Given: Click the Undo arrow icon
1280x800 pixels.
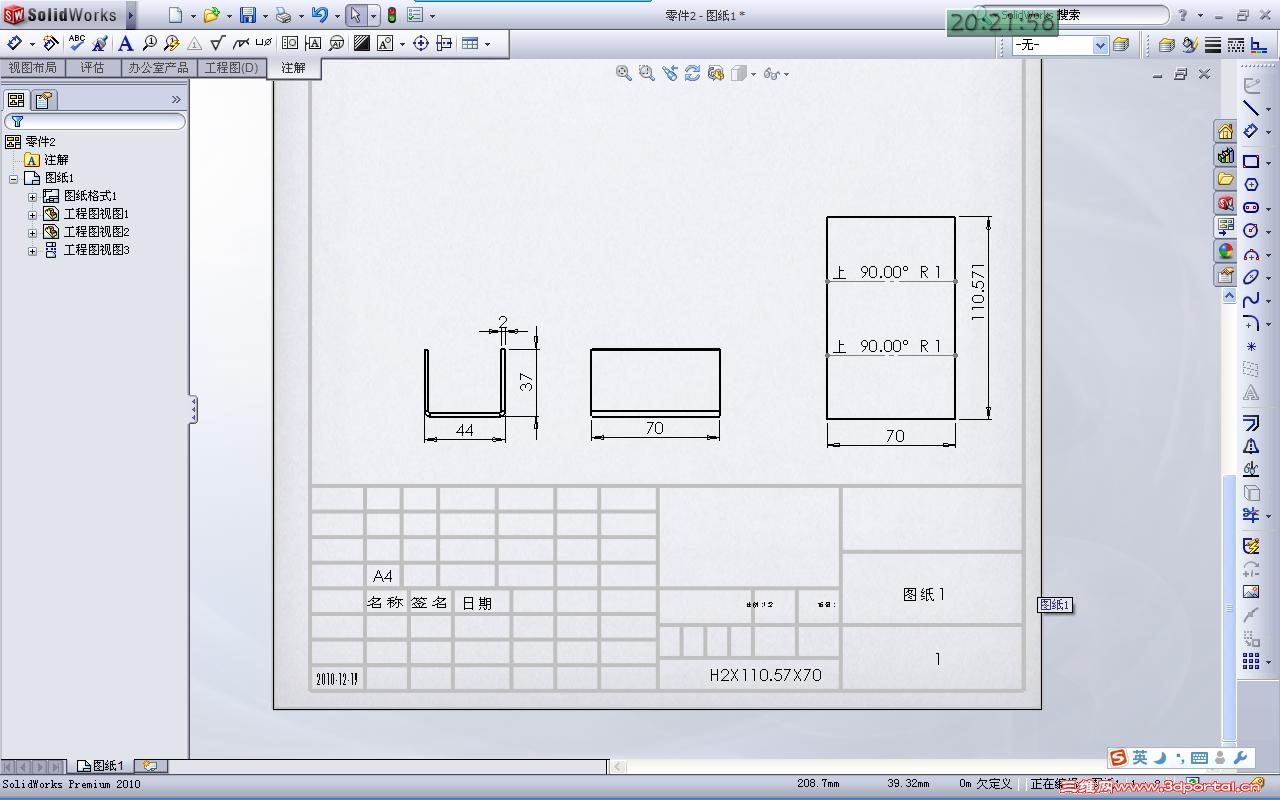Looking at the screenshot, I should pyautogui.click(x=319, y=15).
